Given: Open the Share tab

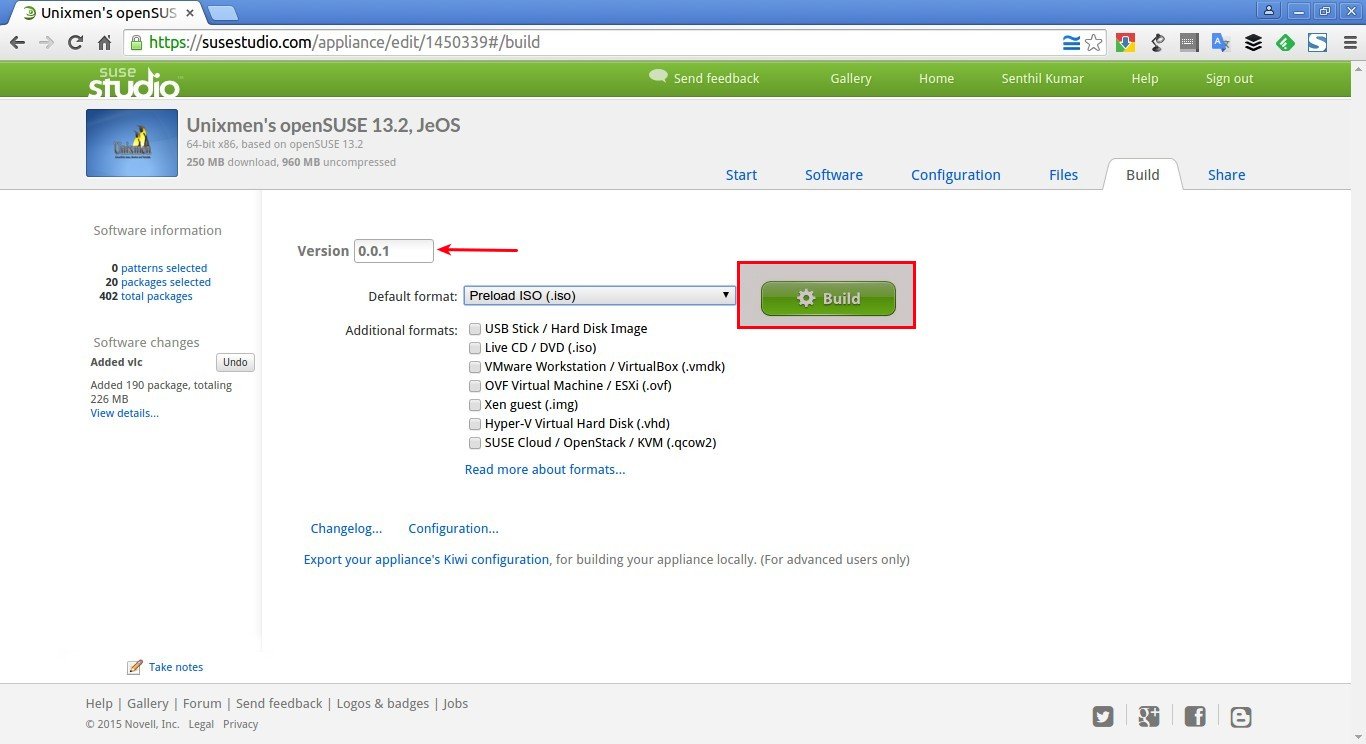Looking at the screenshot, I should click(1226, 175).
